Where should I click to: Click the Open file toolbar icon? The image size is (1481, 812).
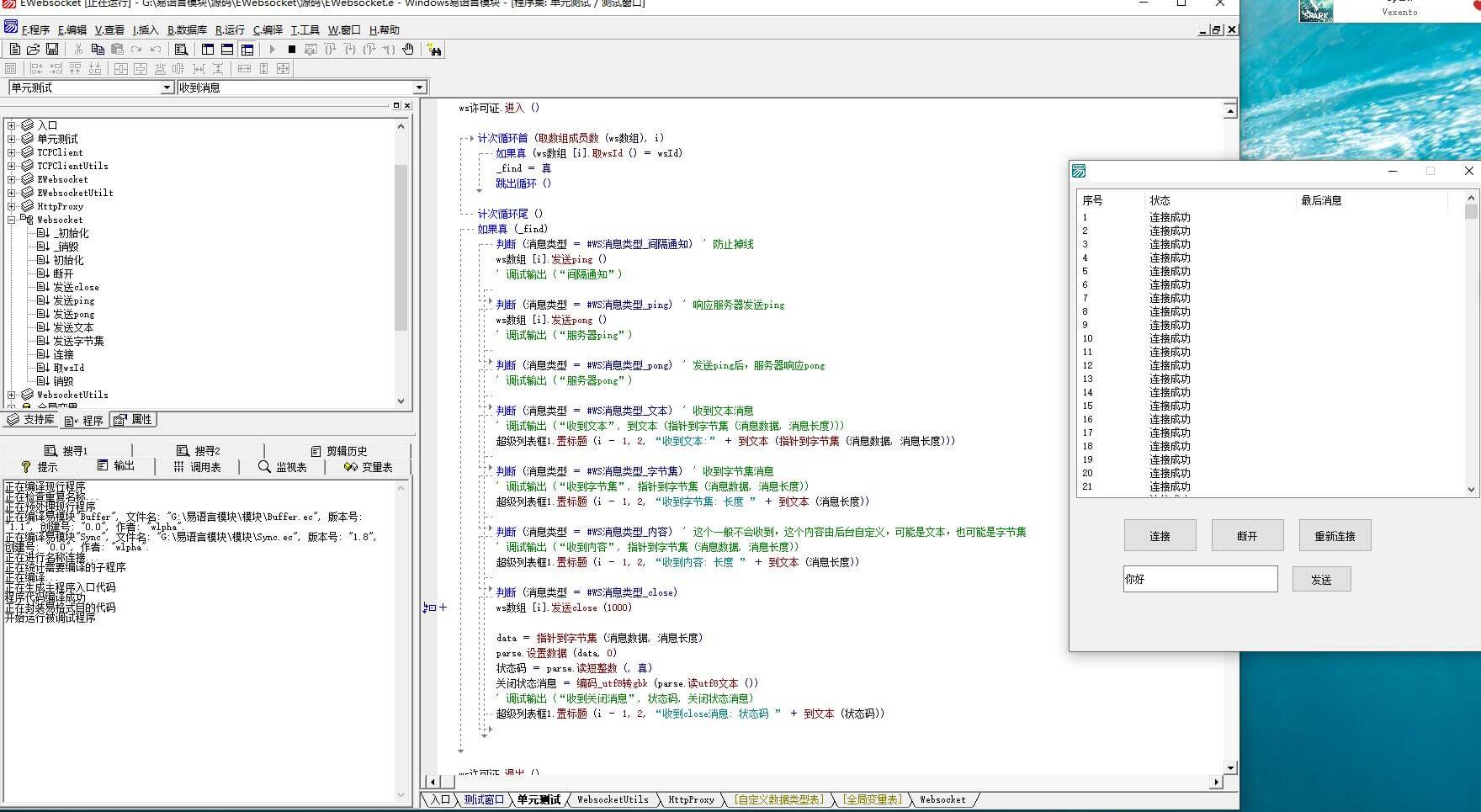[33, 50]
